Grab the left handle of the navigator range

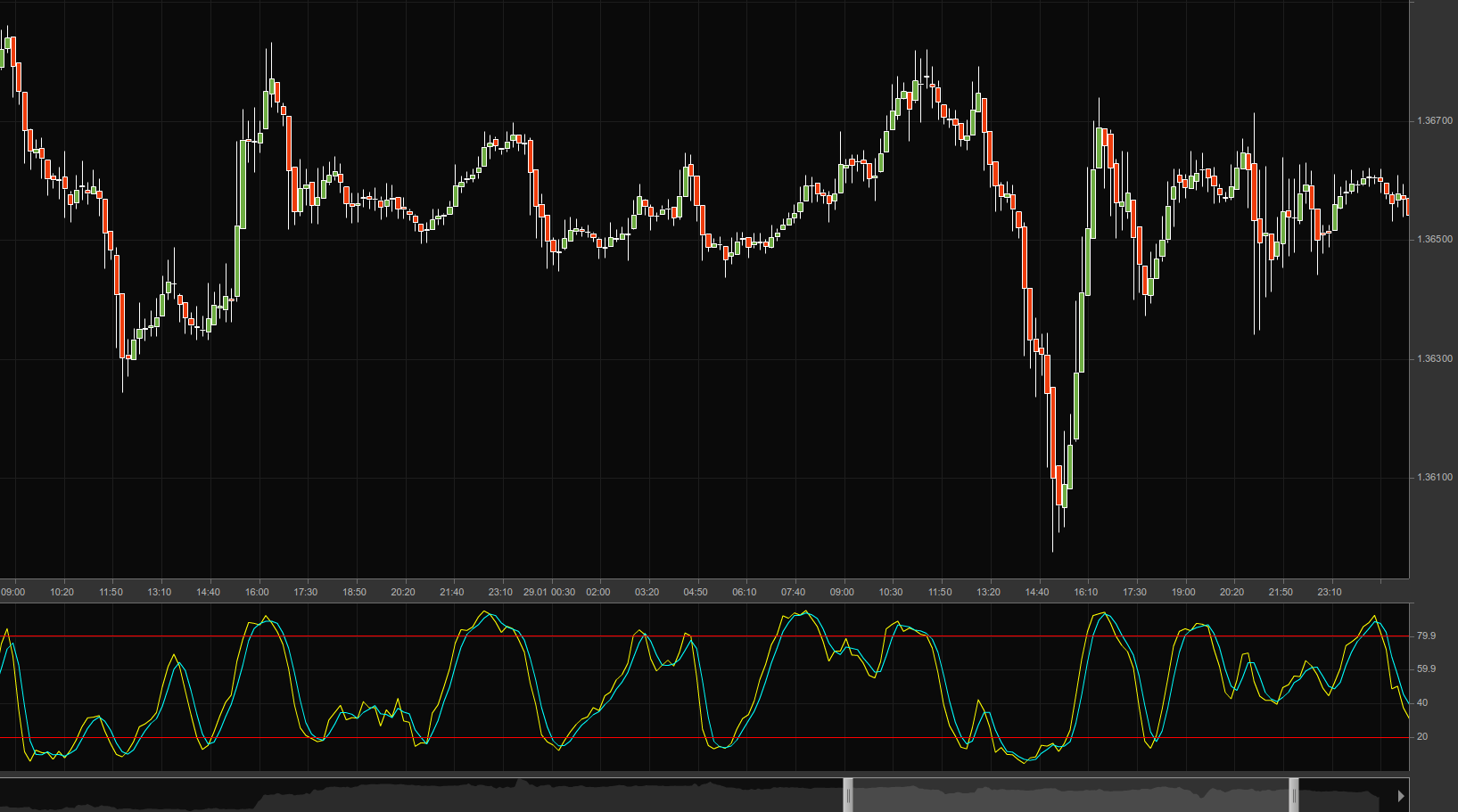coord(848,794)
